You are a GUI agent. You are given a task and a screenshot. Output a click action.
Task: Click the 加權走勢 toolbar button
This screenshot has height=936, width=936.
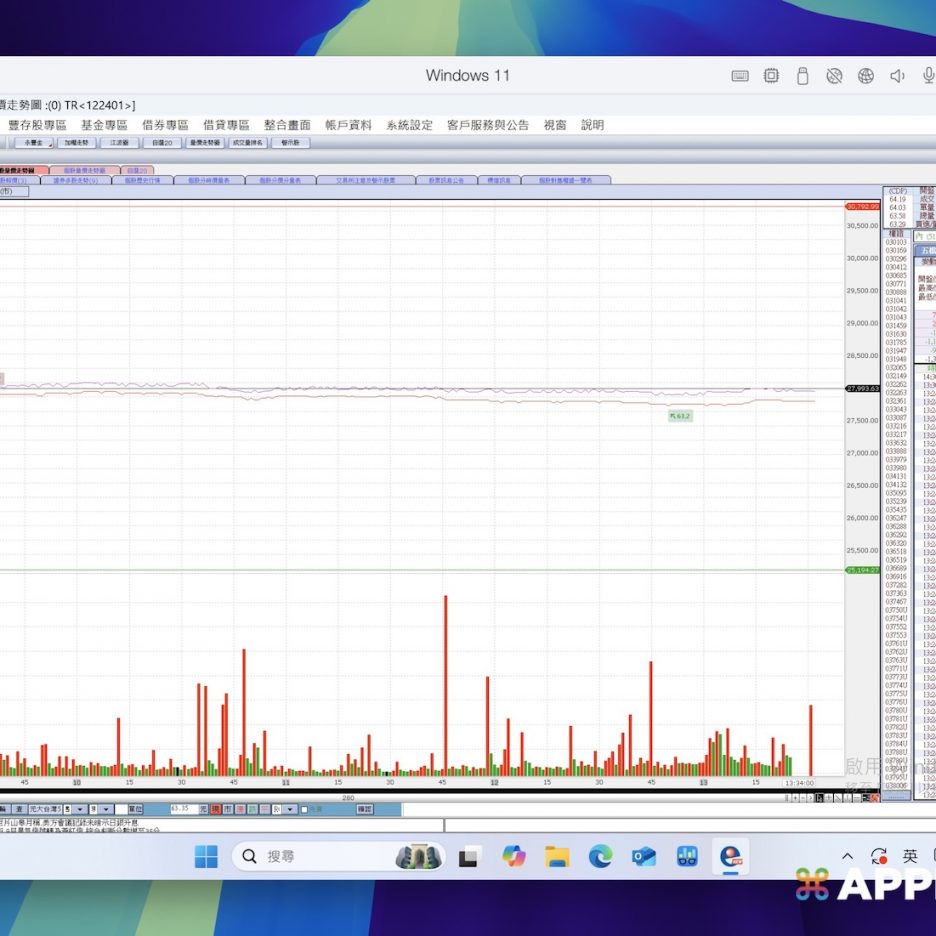coord(77,143)
